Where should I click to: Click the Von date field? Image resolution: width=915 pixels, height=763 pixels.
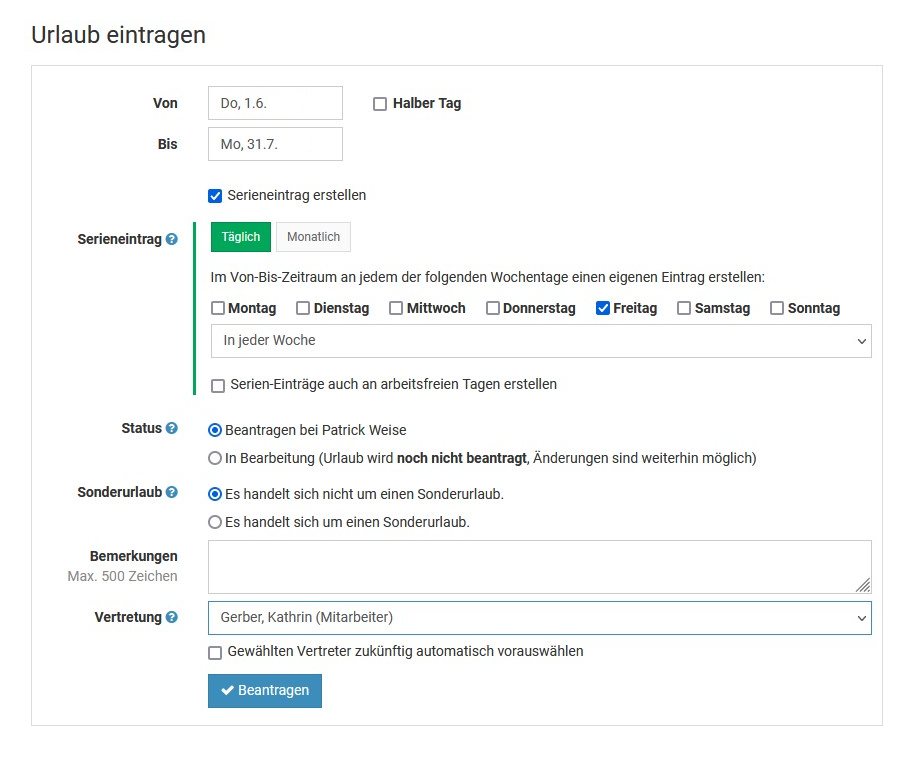coord(275,103)
